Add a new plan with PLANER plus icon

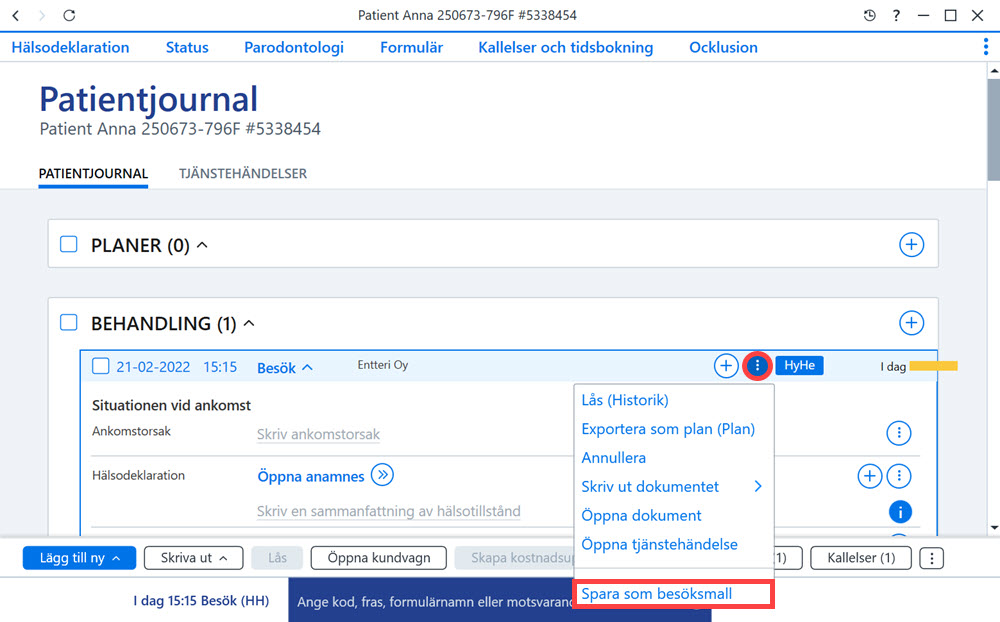(x=911, y=244)
